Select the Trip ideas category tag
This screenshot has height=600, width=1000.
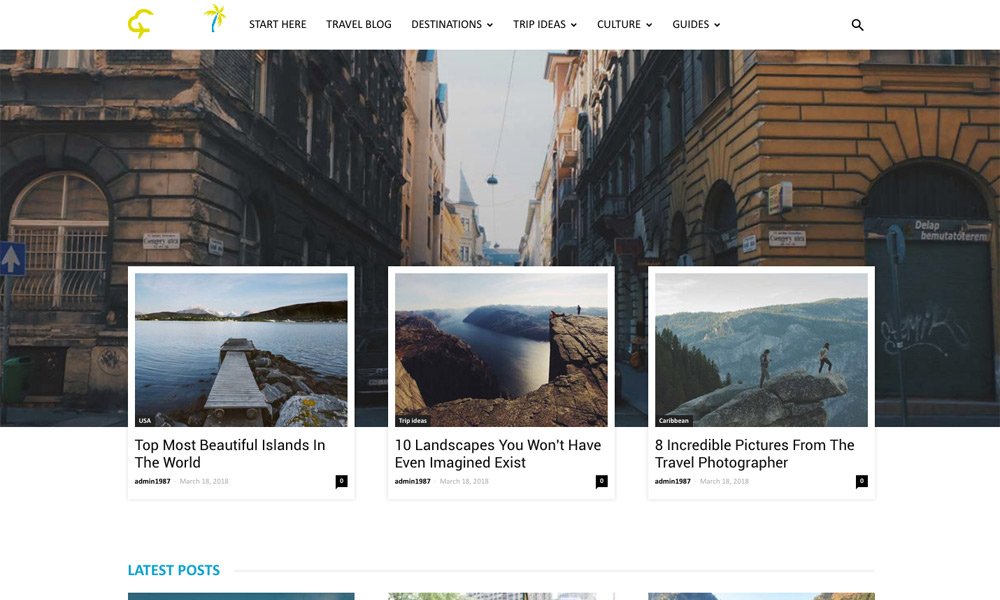click(412, 421)
